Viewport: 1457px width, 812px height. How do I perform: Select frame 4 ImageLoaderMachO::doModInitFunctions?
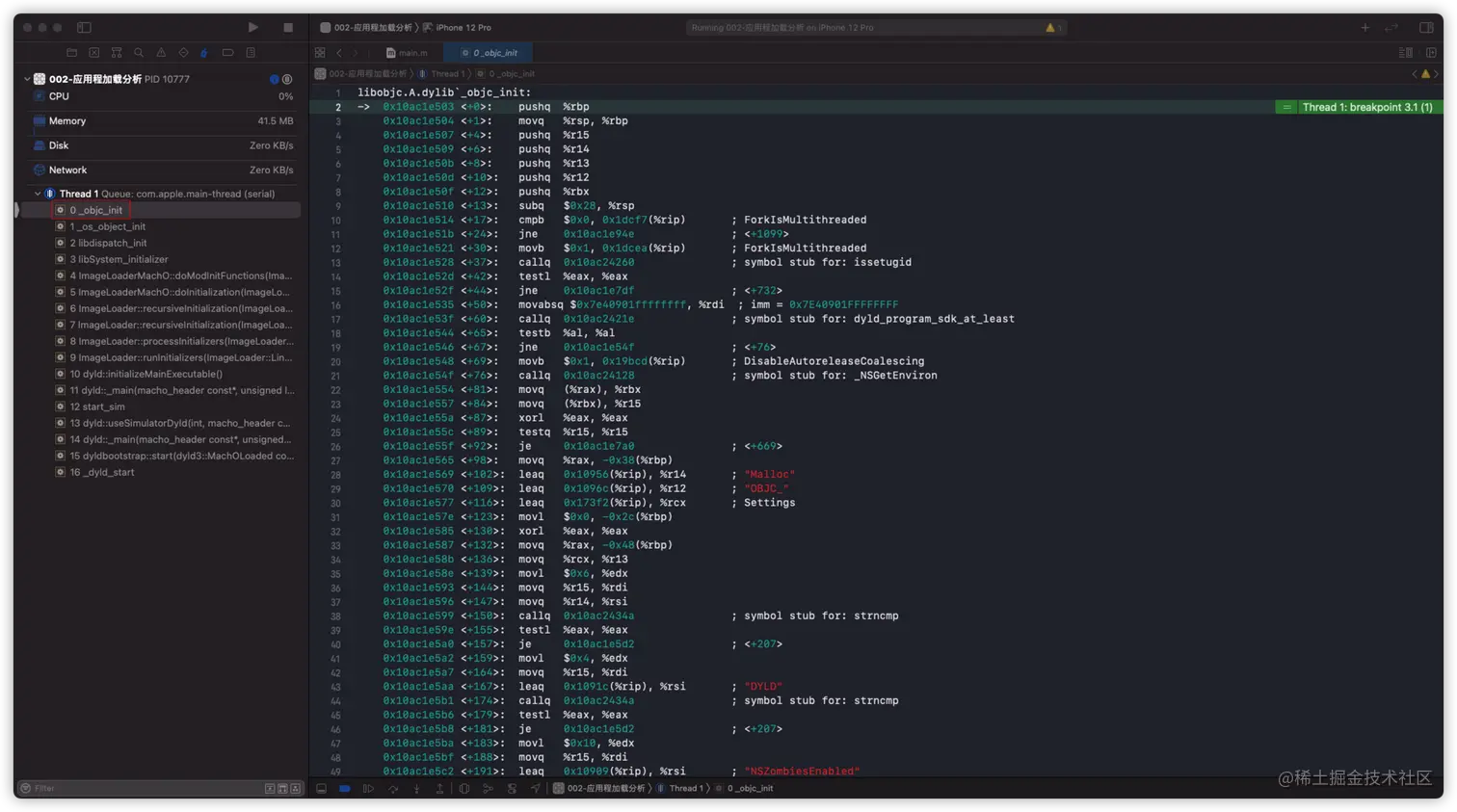[161, 275]
